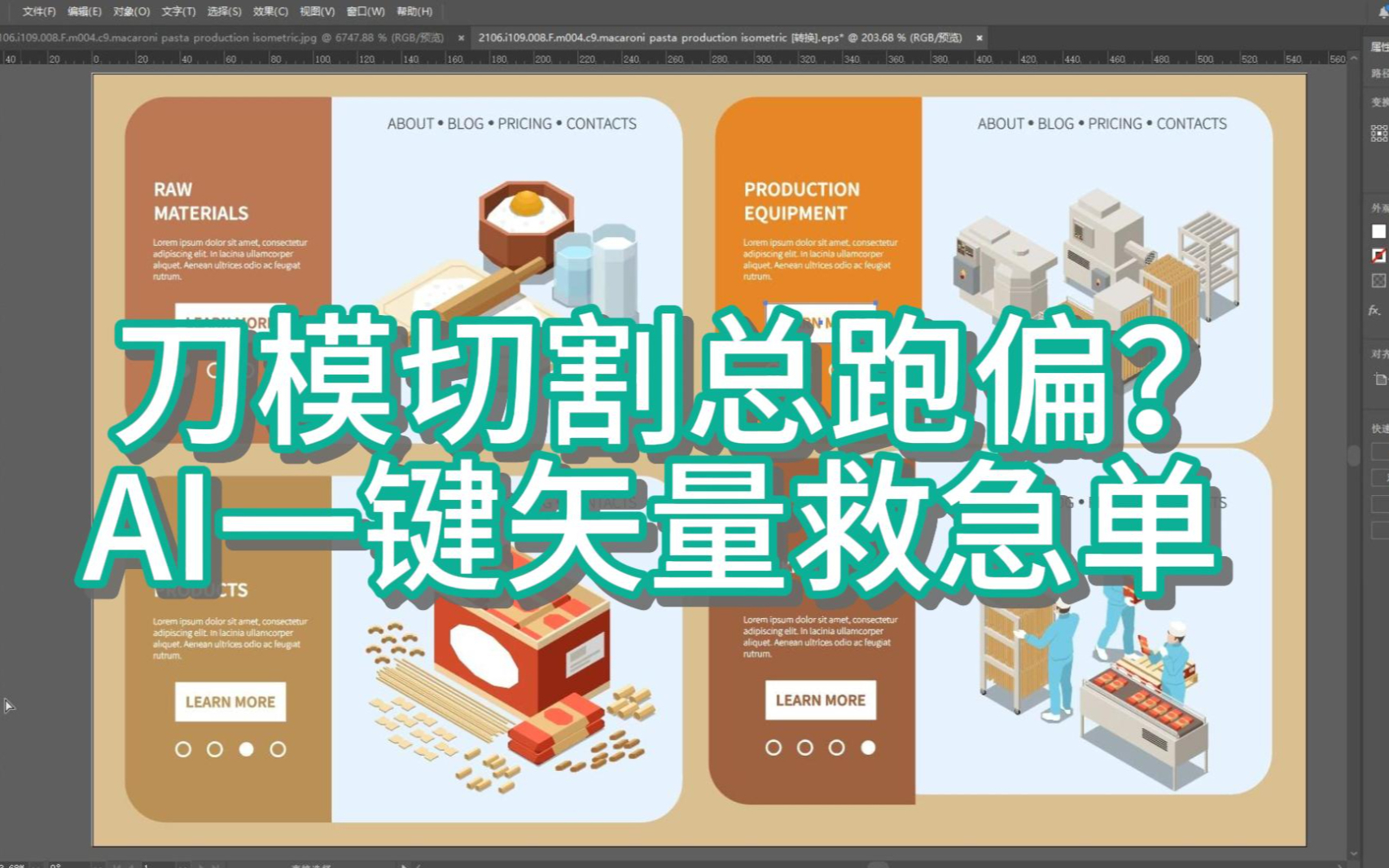Open the 文件(F) menu
Screen dimensions: 1389x868
pyautogui.click(x=38, y=11)
